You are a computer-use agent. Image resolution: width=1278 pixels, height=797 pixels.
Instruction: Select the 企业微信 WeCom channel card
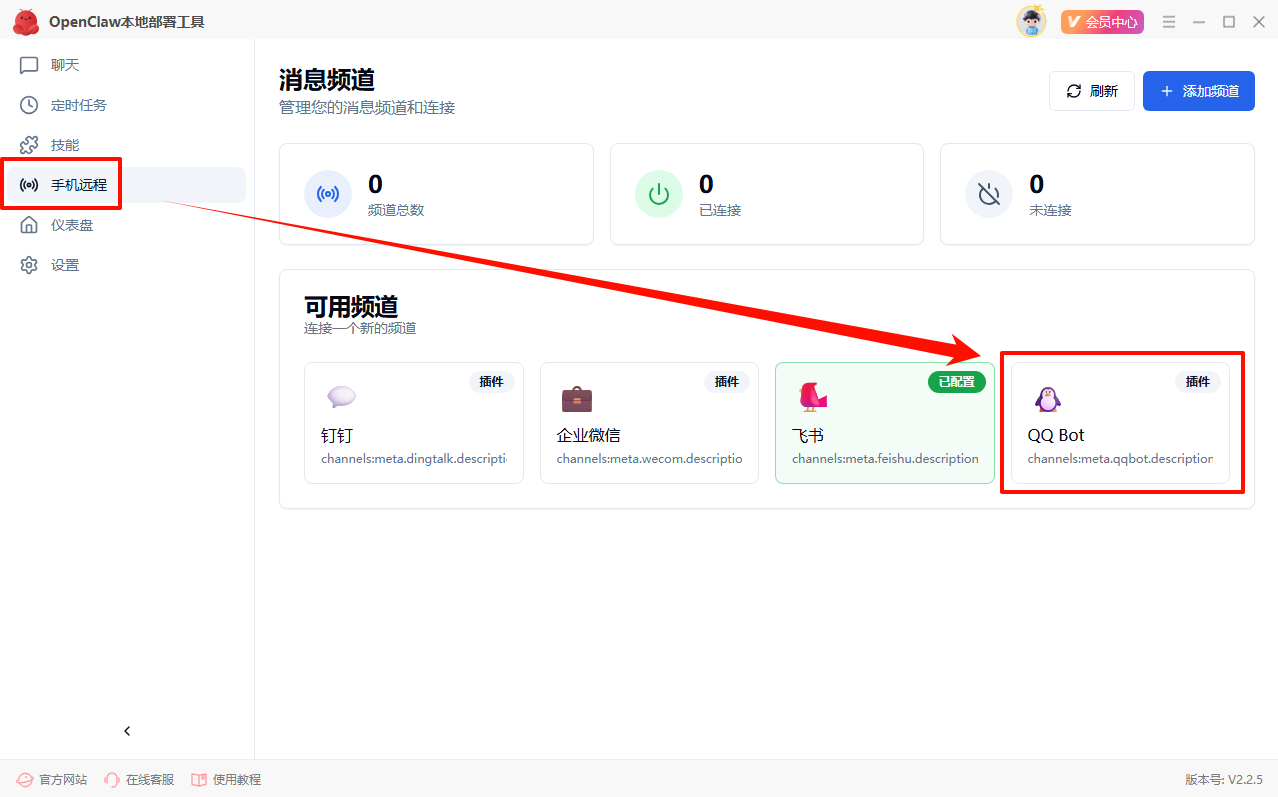click(649, 423)
